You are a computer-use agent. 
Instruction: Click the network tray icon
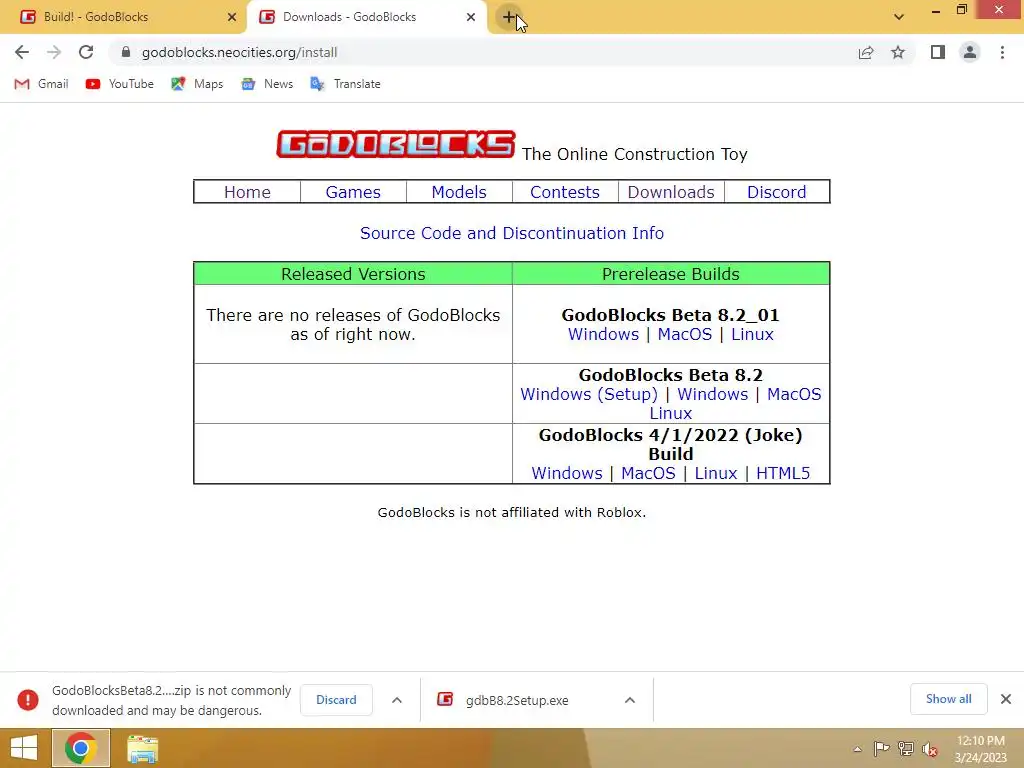tap(906, 749)
